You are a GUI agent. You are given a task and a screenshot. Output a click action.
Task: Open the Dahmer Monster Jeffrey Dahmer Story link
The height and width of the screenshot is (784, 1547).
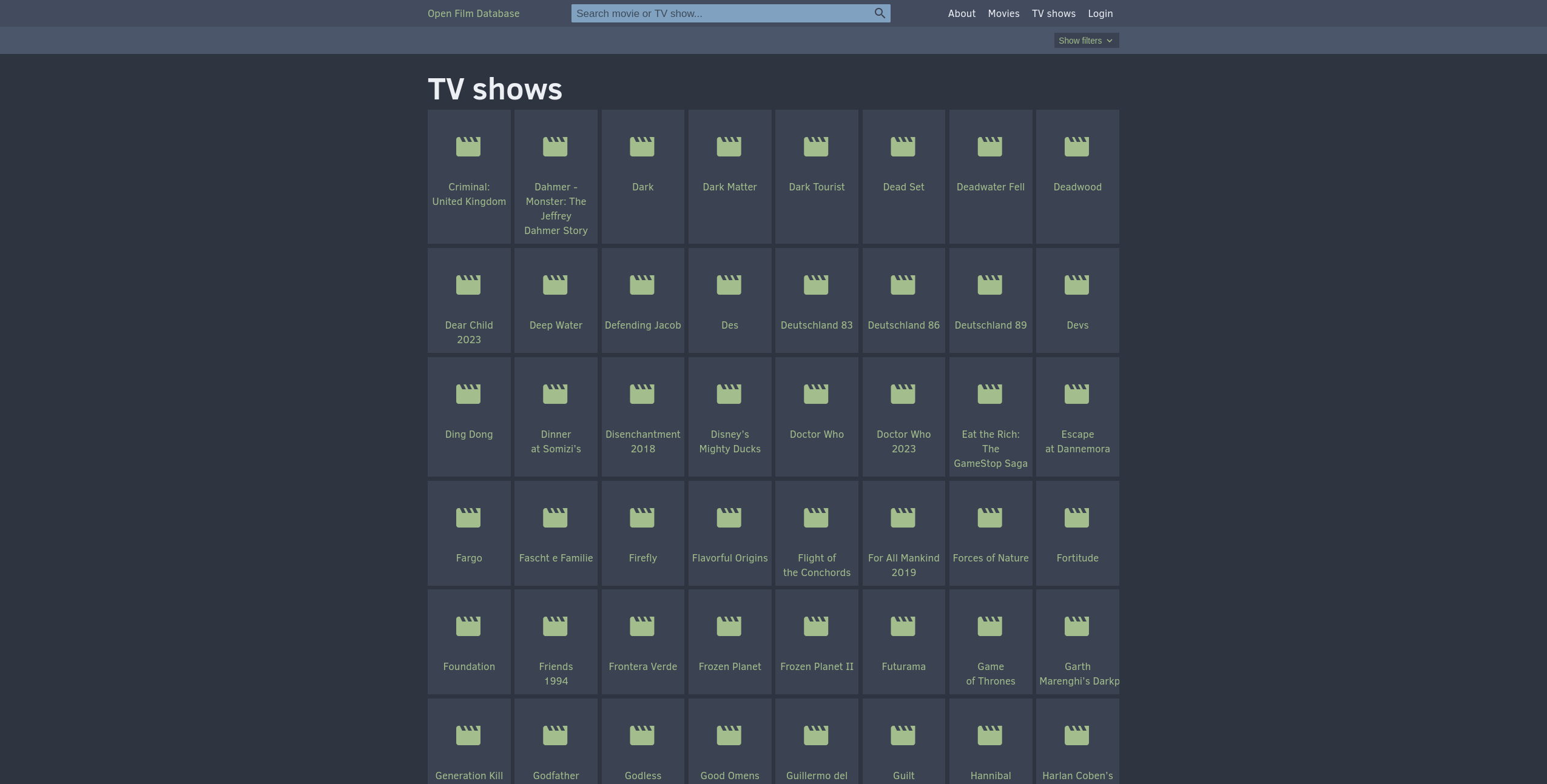[556, 209]
